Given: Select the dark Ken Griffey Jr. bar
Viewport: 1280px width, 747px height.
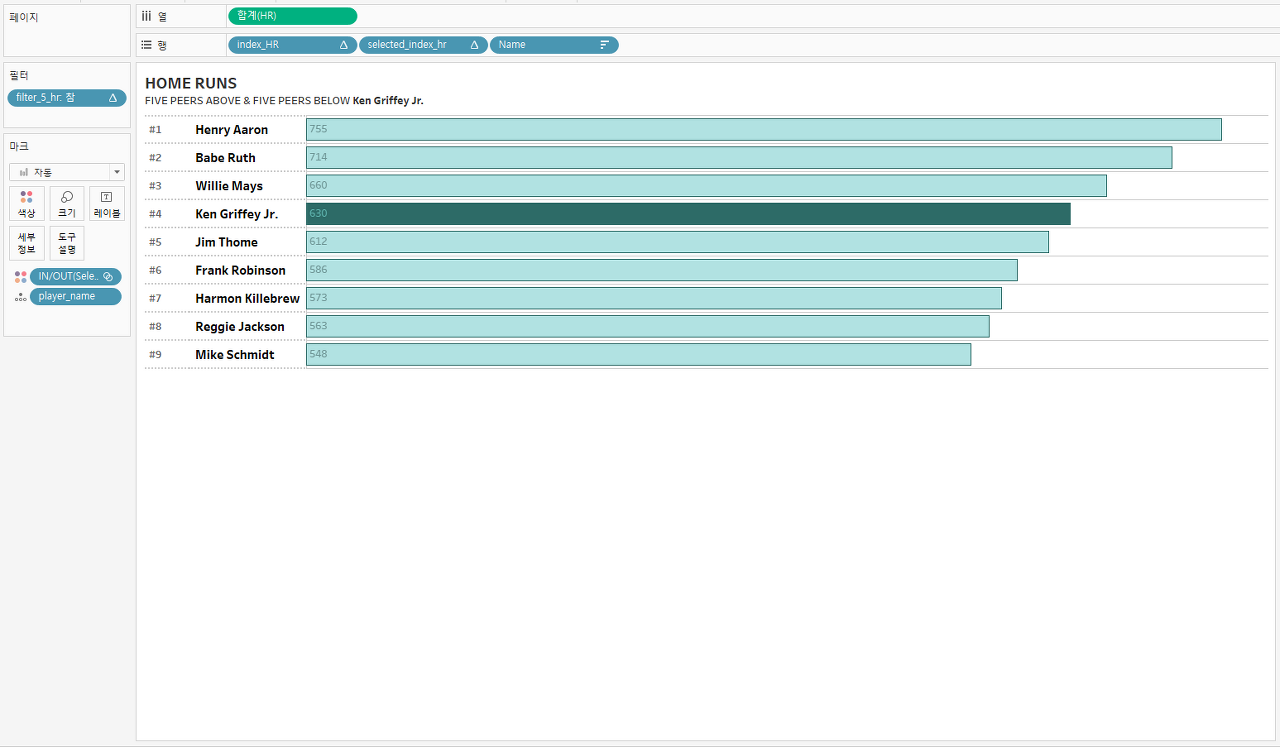Looking at the screenshot, I should tap(688, 214).
